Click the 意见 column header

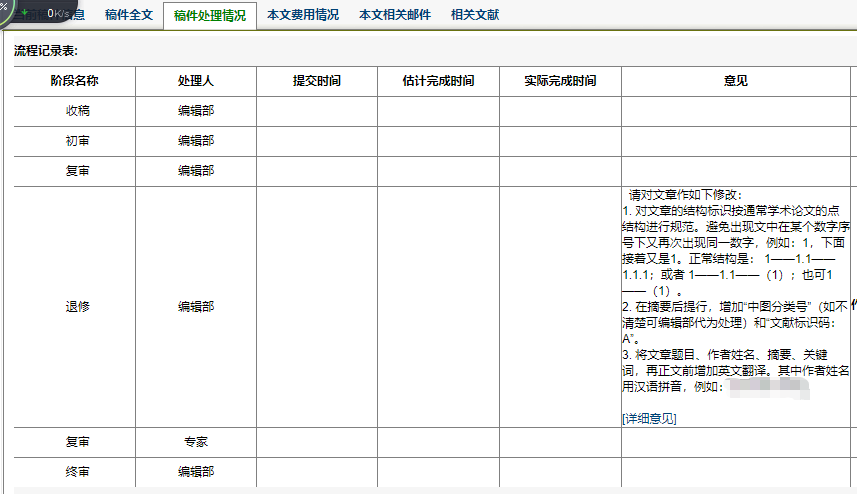[x=735, y=81]
